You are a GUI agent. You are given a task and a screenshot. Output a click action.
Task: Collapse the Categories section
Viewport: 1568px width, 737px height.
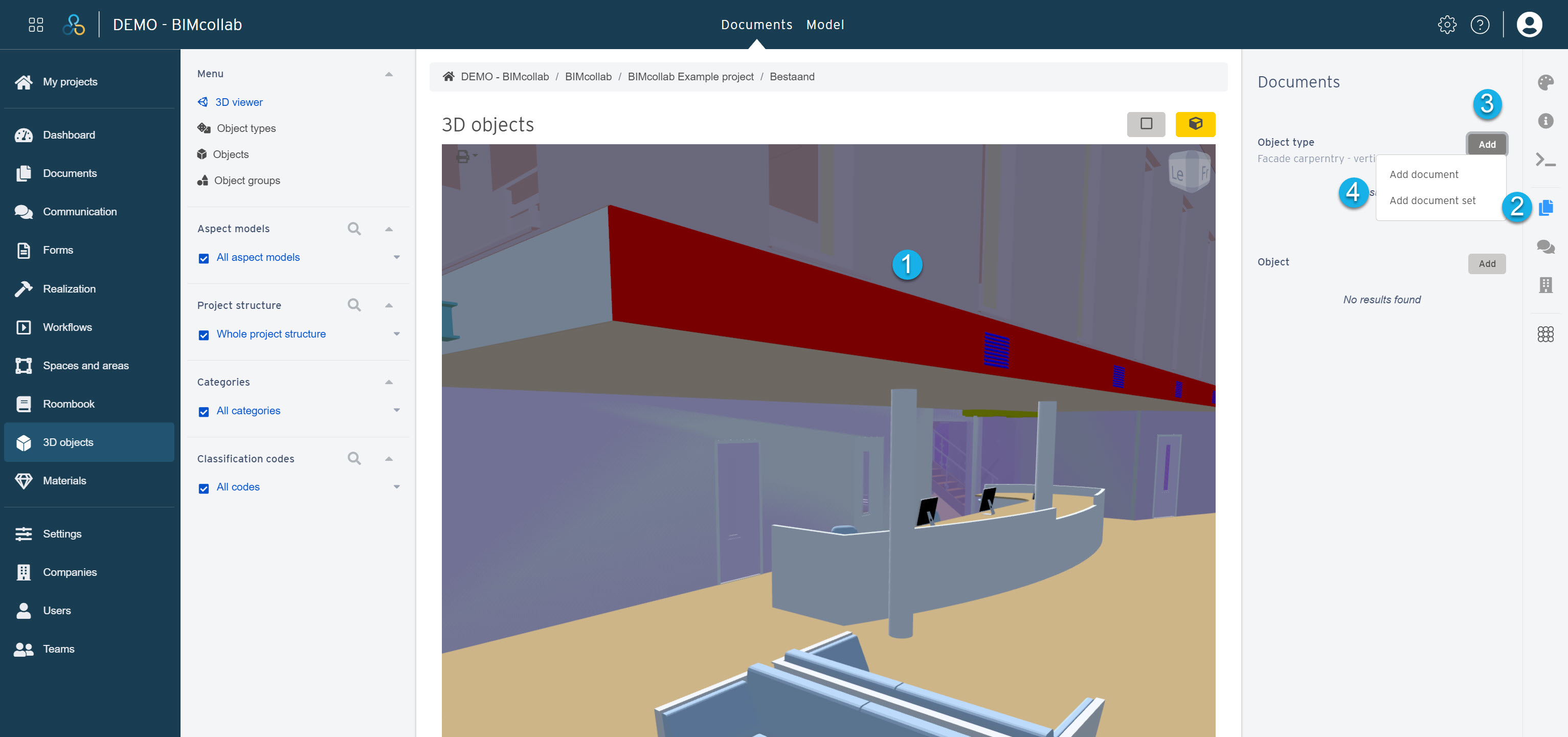pos(389,382)
